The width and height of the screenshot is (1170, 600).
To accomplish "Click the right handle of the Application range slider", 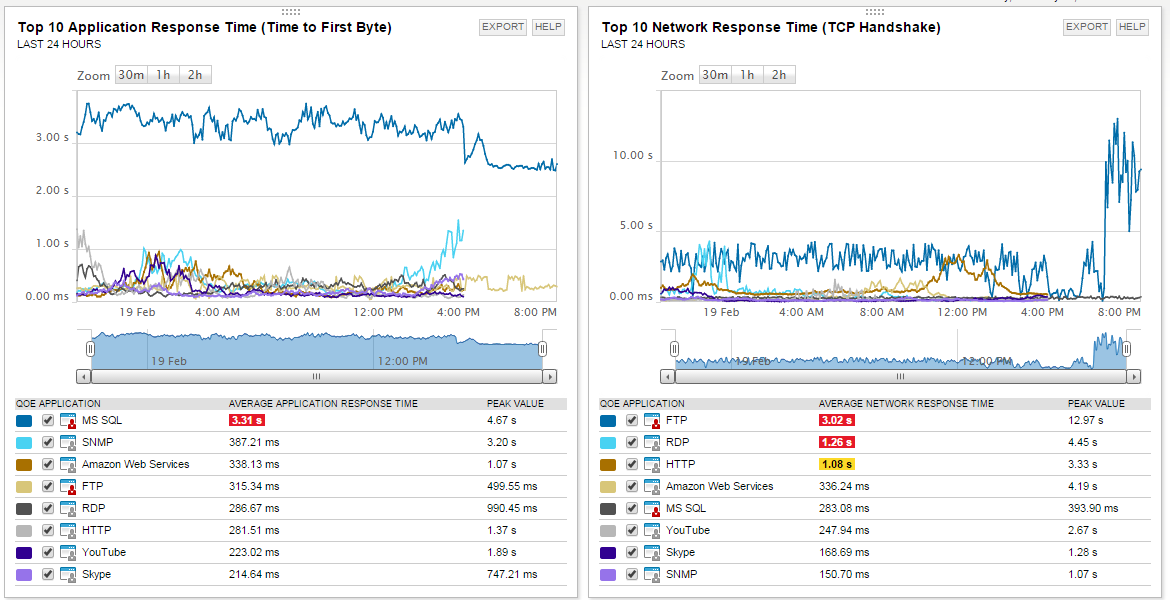I will (x=542, y=349).
